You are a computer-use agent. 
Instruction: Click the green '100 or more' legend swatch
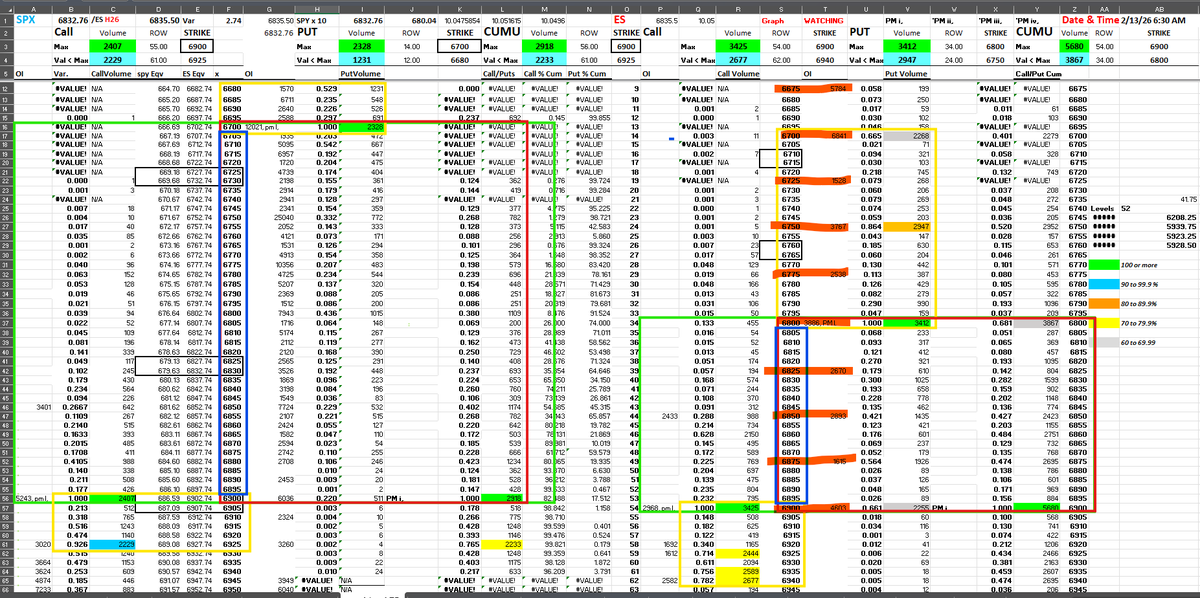point(1104,263)
